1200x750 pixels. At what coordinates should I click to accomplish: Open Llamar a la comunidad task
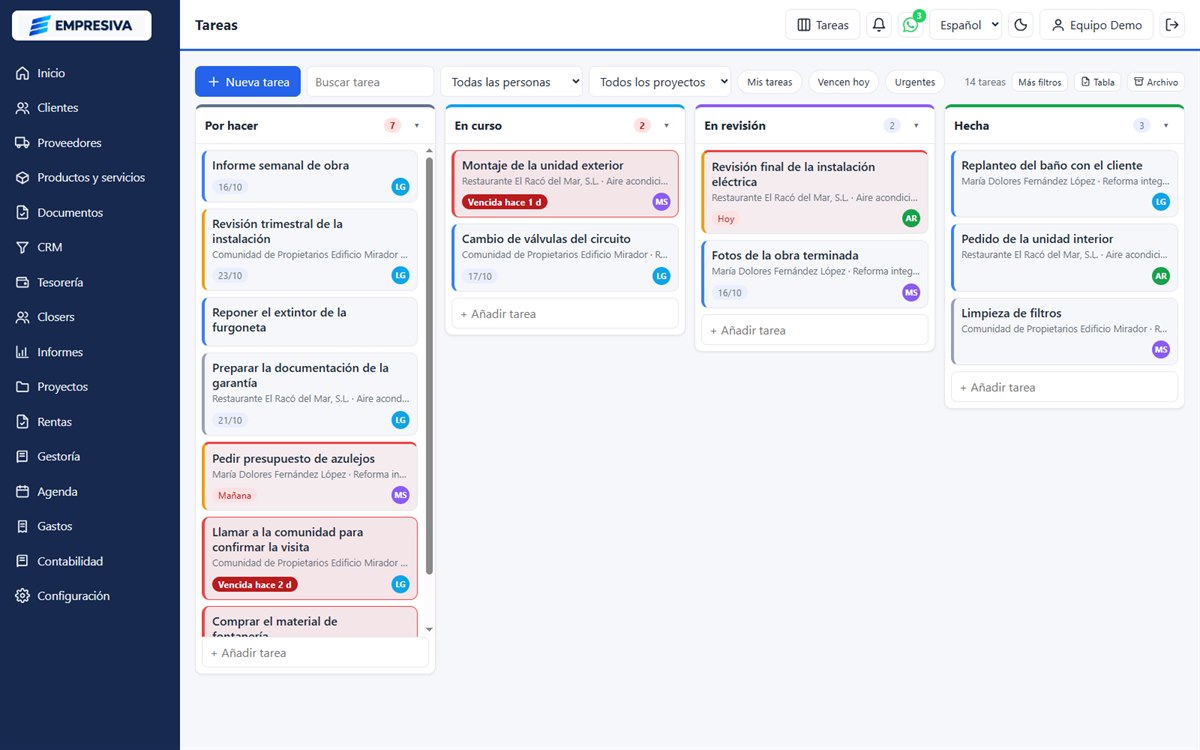(310, 558)
